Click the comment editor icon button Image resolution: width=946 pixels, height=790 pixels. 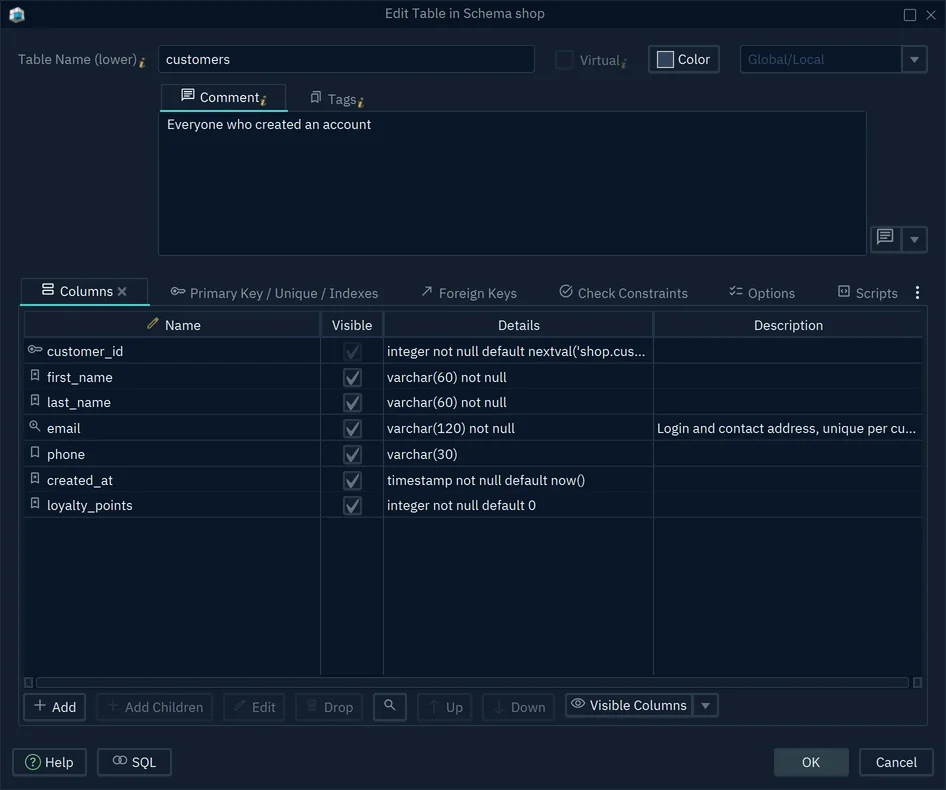(885, 238)
